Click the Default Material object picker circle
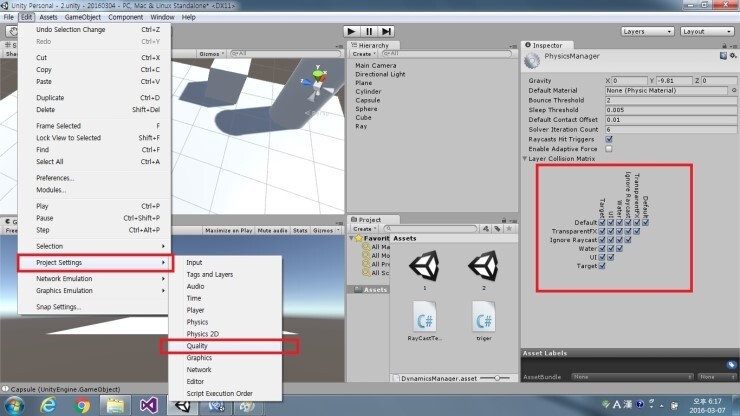740x416 pixels. [x=734, y=90]
